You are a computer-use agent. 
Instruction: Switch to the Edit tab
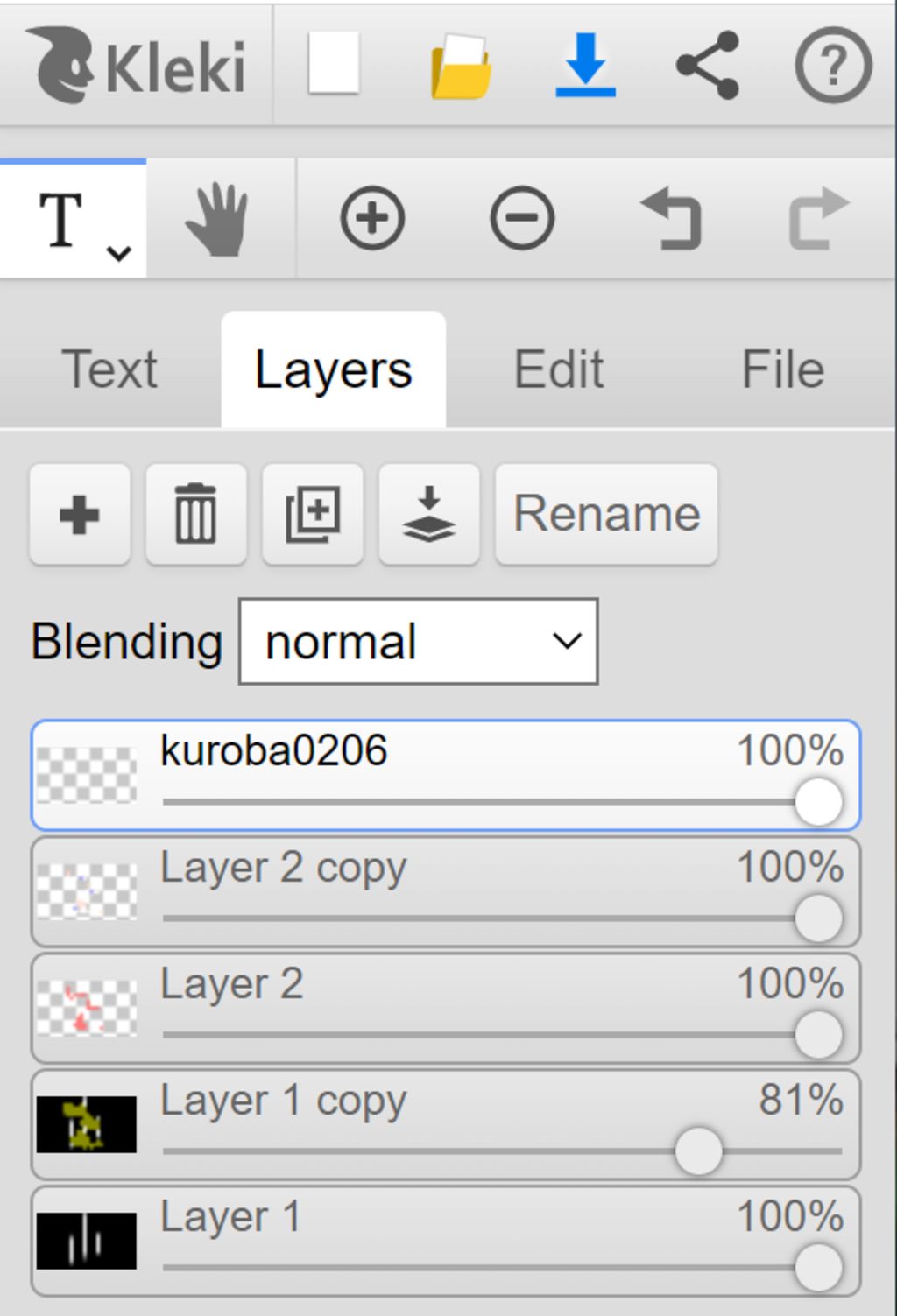coord(559,369)
